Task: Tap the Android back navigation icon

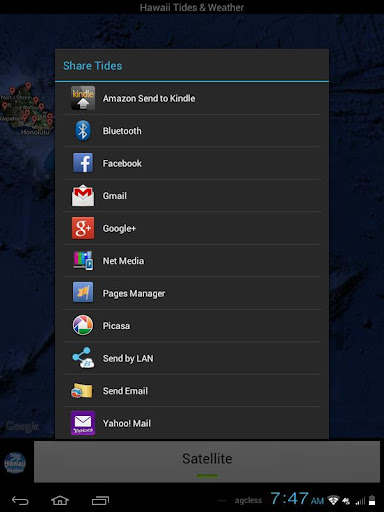Action: click(x=20, y=500)
